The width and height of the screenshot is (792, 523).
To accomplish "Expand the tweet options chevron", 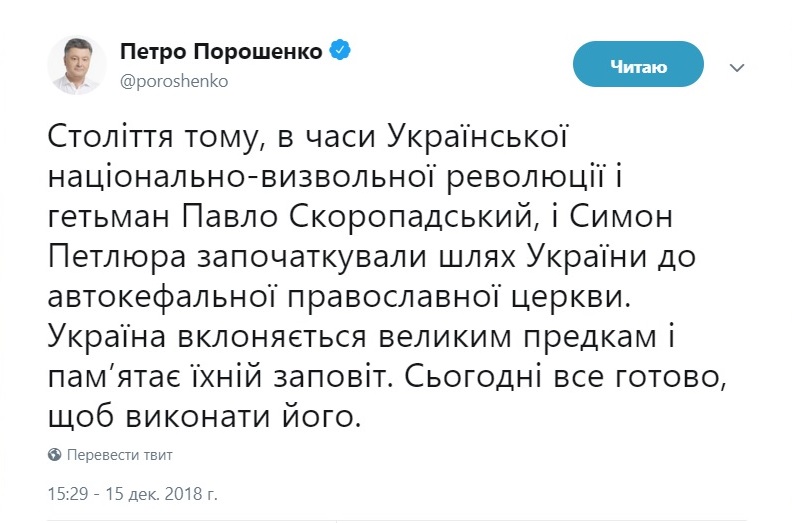I will coord(737,68).
